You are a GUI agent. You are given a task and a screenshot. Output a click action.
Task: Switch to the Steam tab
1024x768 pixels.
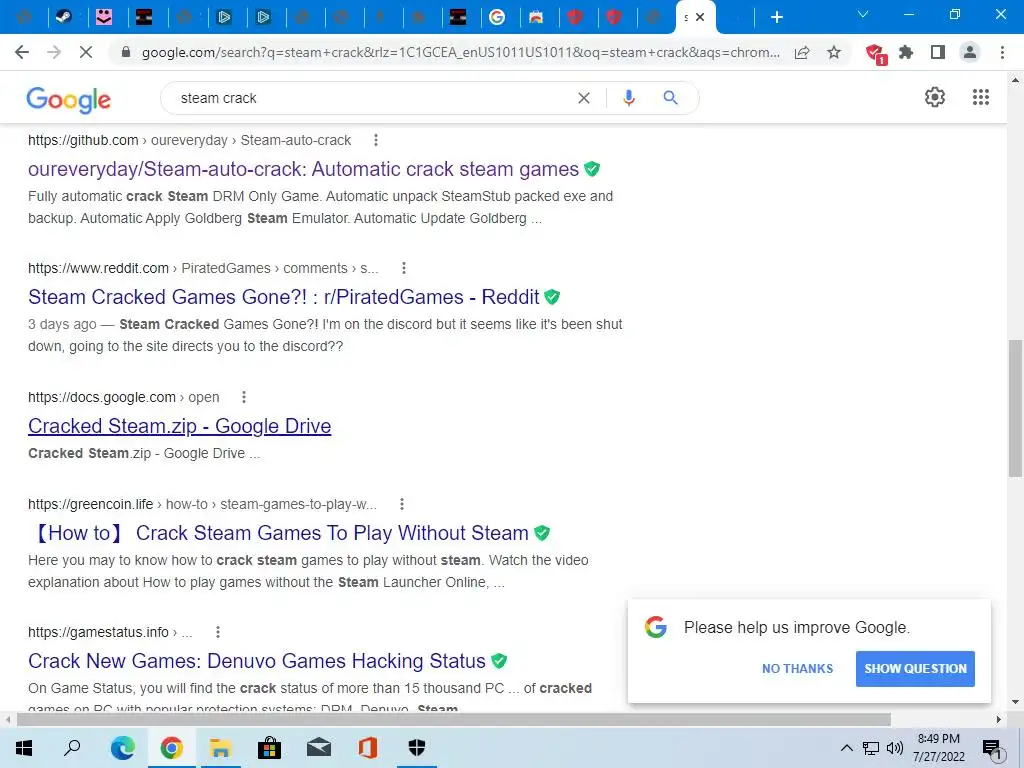(x=63, y=17)
